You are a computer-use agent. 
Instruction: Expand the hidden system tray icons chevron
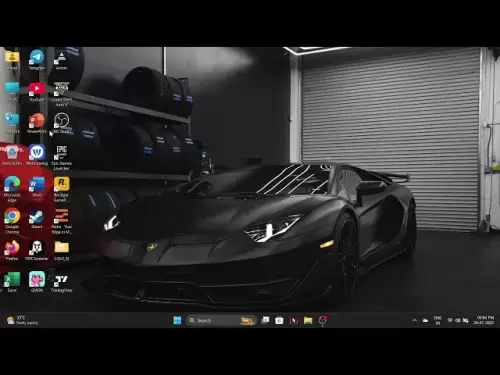415,320
